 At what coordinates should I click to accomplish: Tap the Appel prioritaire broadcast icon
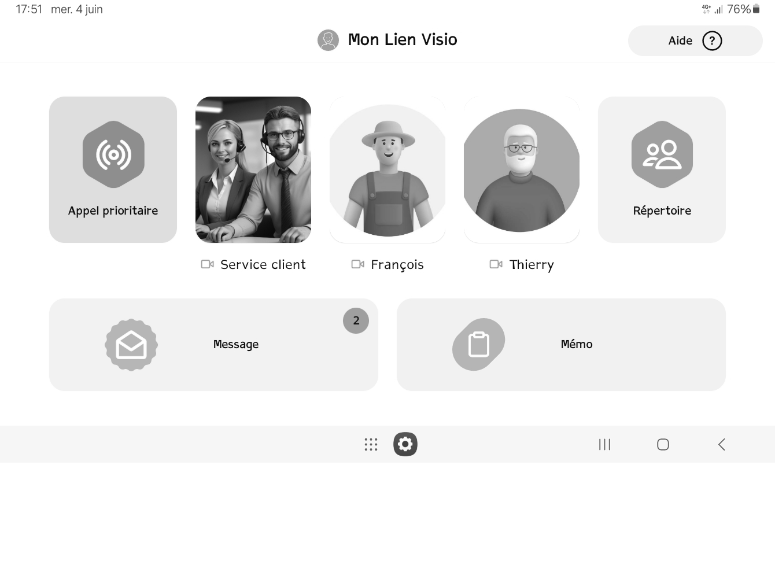[114, 154]
